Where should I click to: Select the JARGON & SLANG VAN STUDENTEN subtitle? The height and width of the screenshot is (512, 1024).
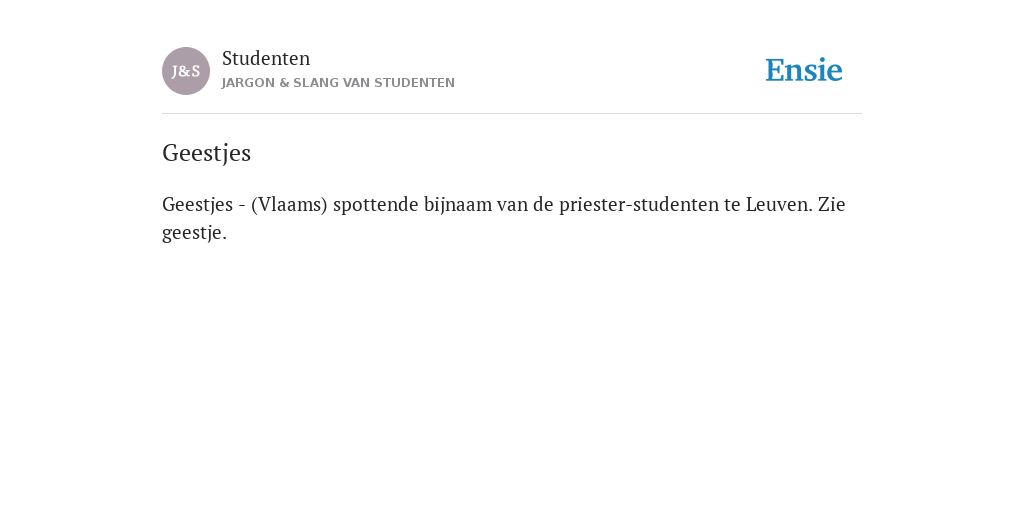point(338,83)
